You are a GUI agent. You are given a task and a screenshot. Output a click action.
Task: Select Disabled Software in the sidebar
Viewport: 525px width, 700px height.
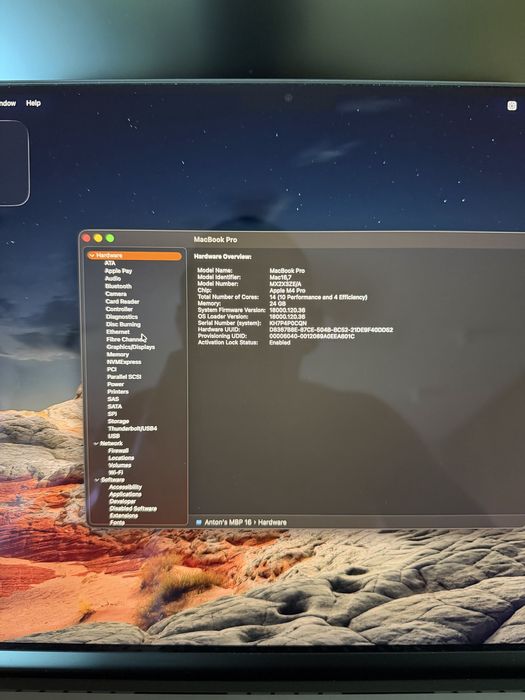coord(133,508)
